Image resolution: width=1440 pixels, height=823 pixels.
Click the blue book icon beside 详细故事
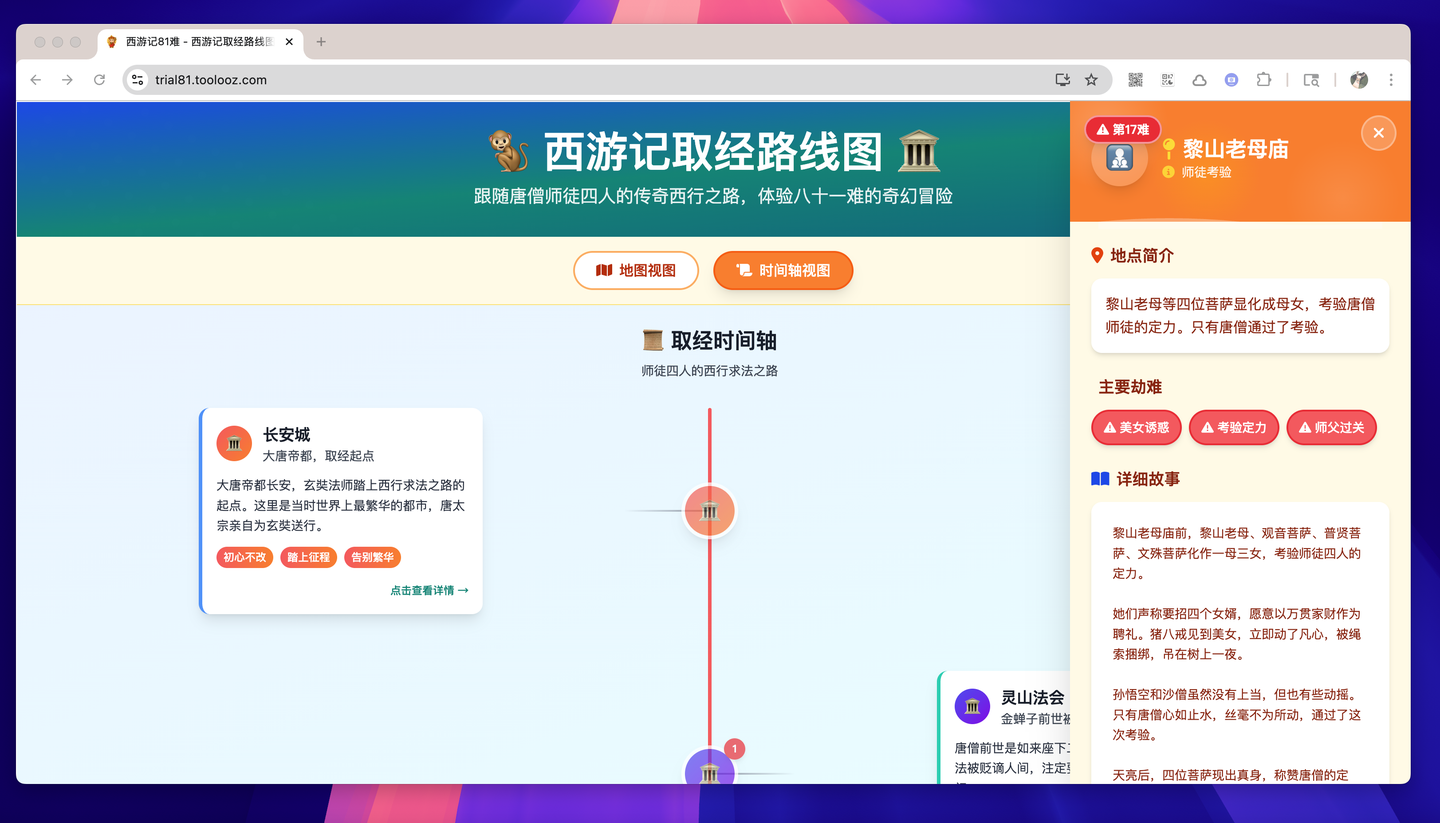(x=1098, y=478)
